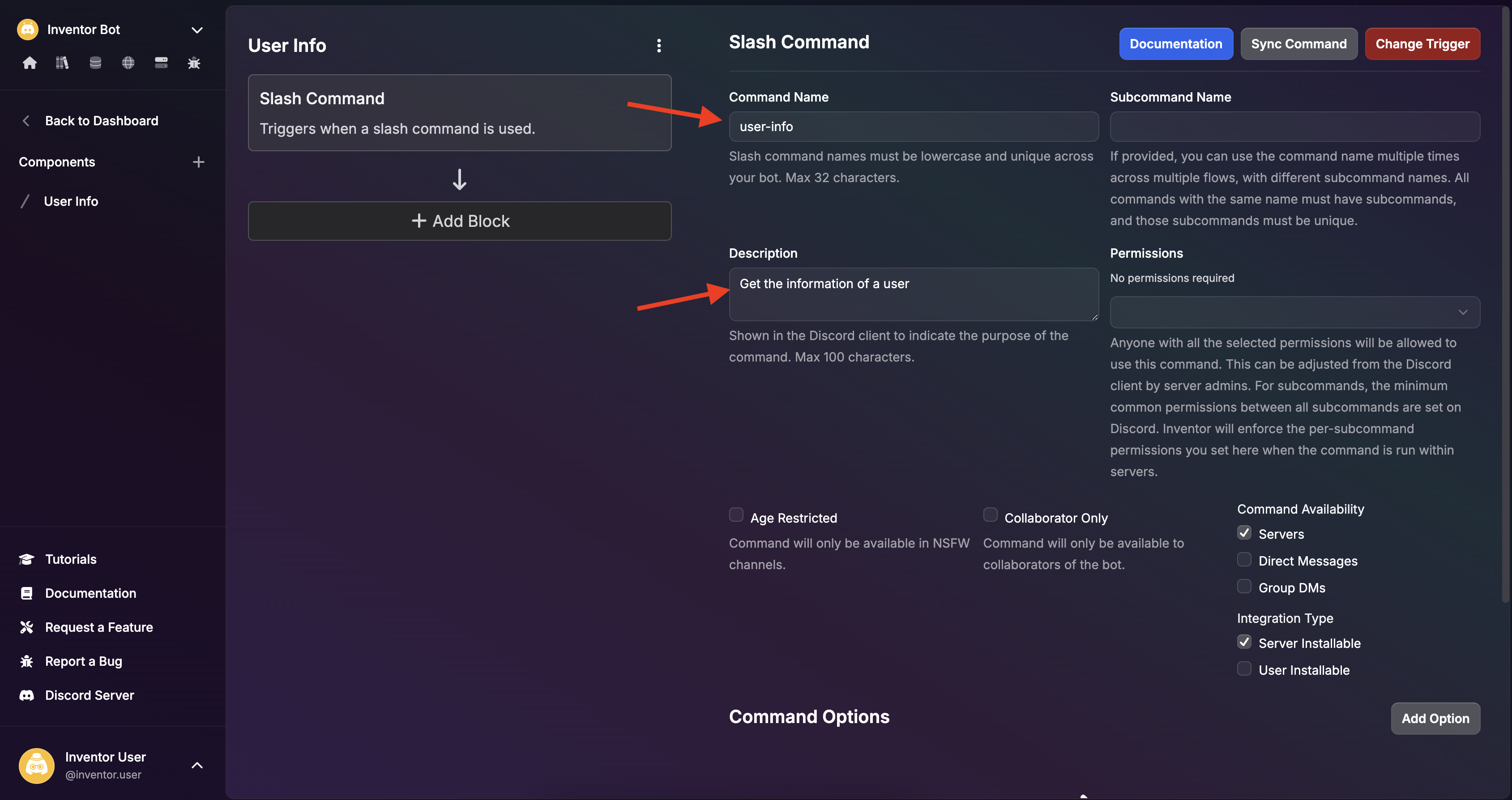The image size is (1512, 800).
Task: Open the server rack icon
Action: click(x=161, y=63)
